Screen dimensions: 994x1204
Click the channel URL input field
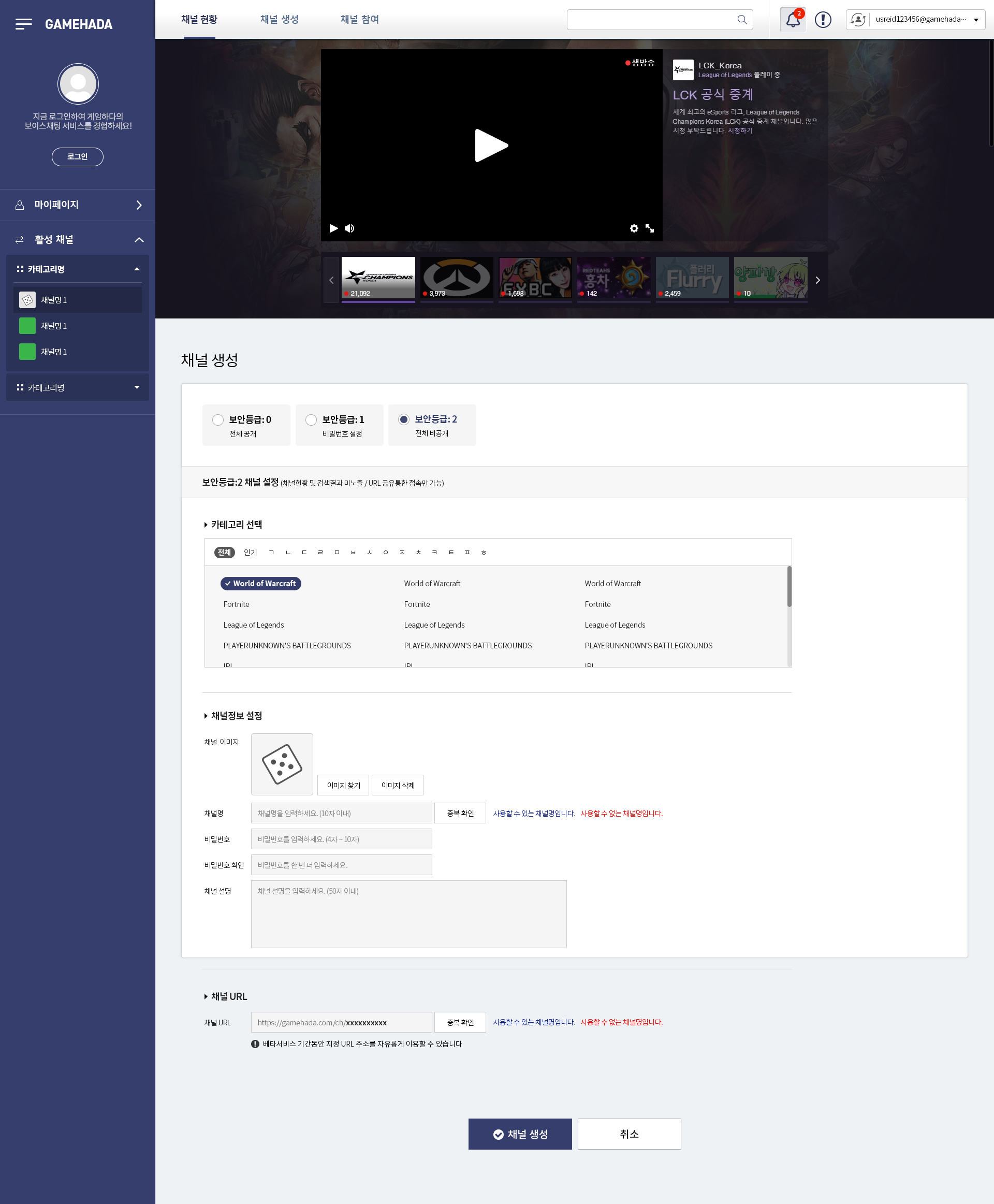341,1022
